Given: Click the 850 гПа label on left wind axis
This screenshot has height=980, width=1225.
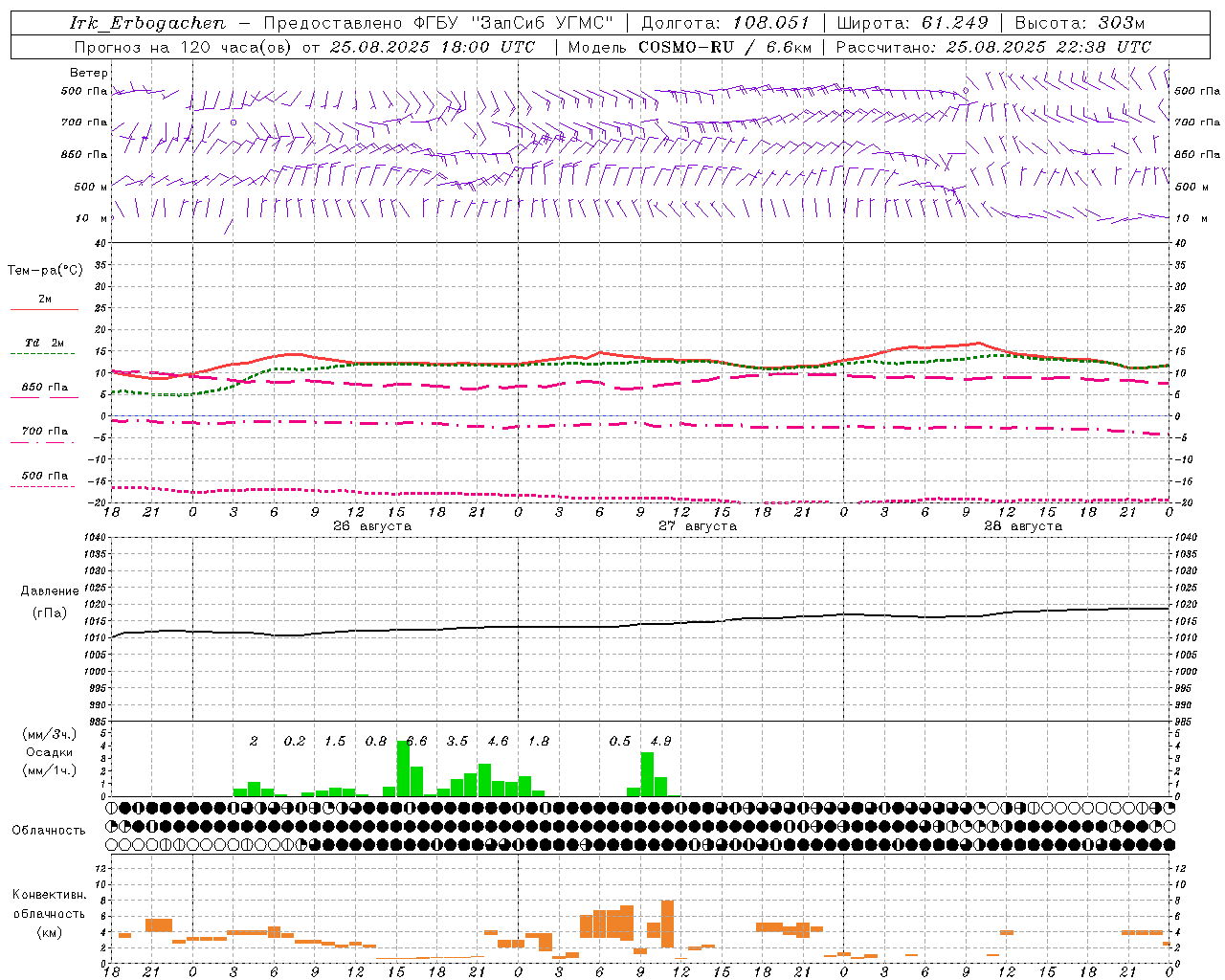Looking at the screenshot, I should (x=84, y=155).
